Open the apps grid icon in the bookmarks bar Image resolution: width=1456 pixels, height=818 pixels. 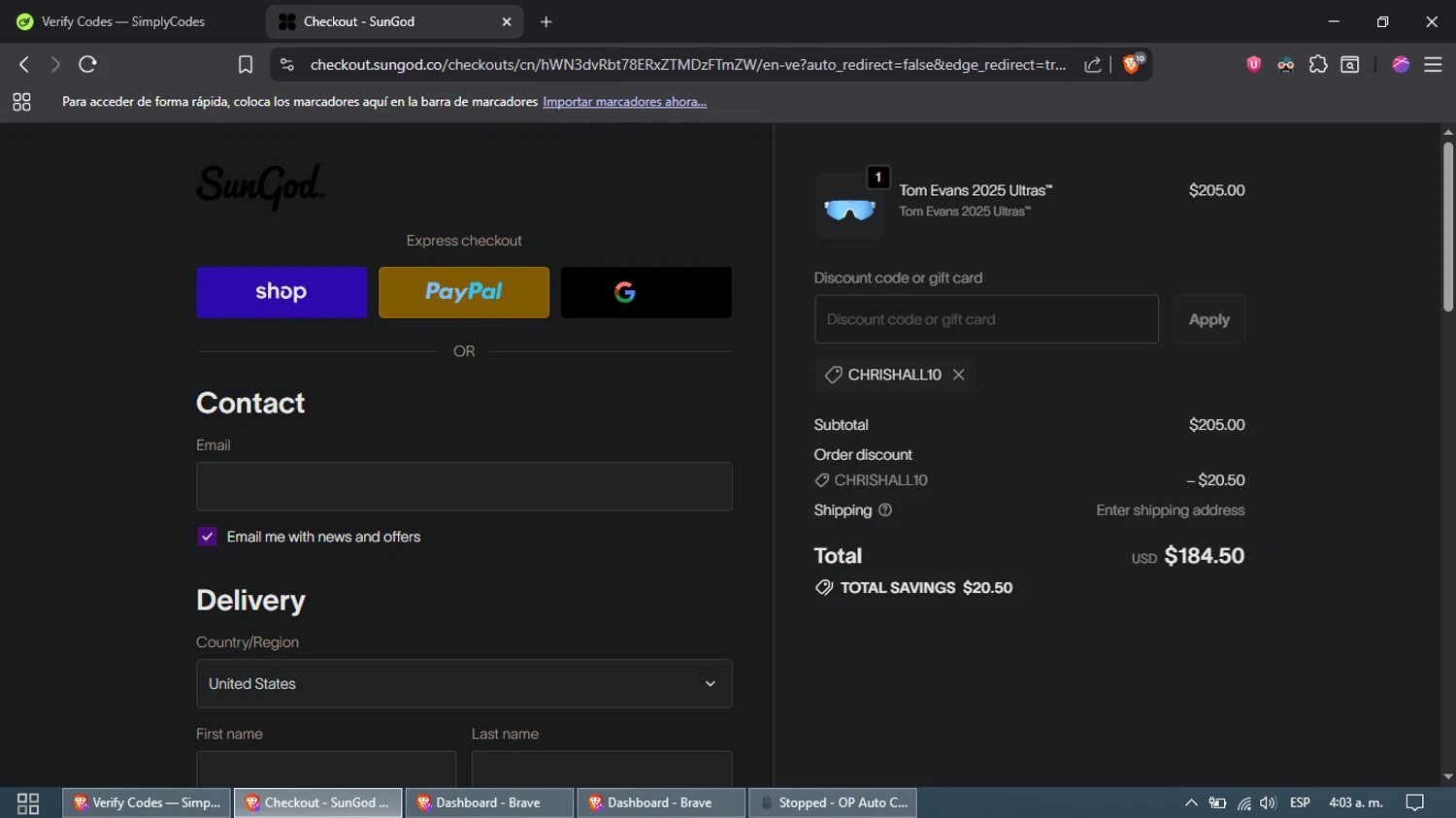coord(21,102)
